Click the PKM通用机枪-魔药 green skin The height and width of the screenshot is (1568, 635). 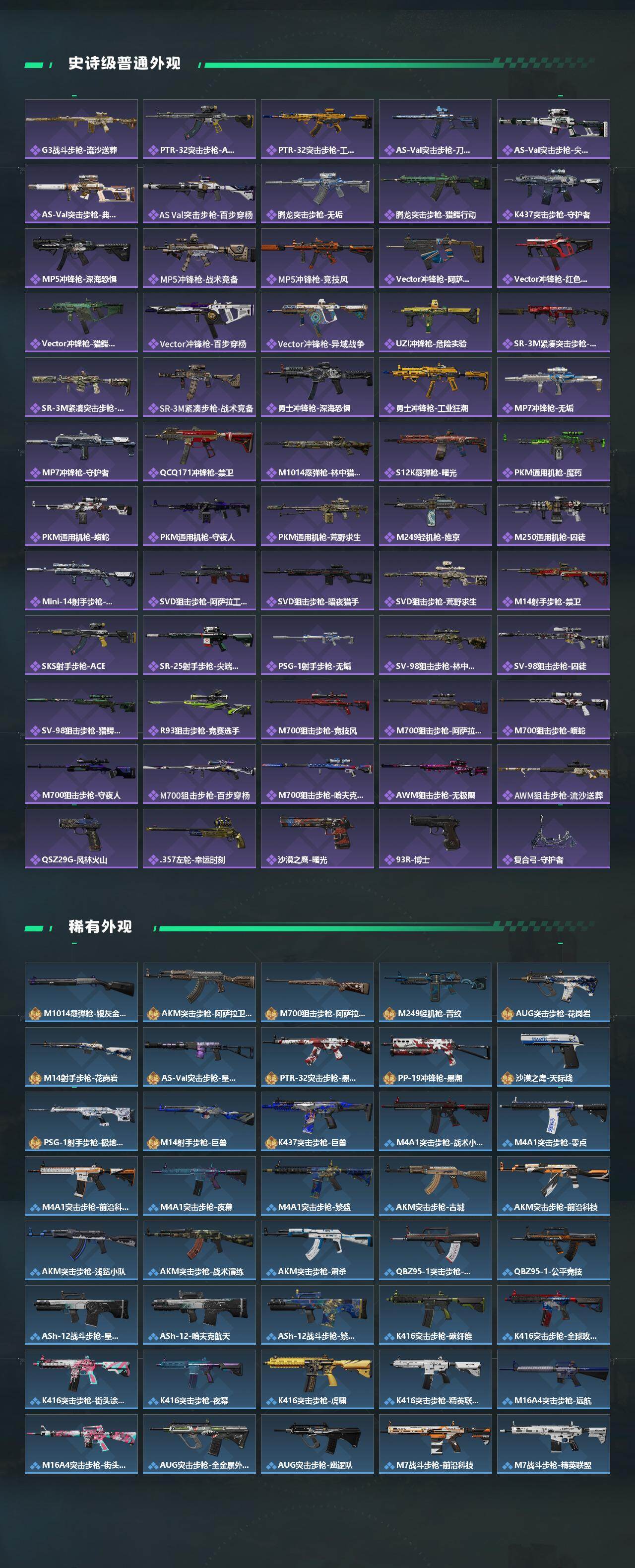554,452
